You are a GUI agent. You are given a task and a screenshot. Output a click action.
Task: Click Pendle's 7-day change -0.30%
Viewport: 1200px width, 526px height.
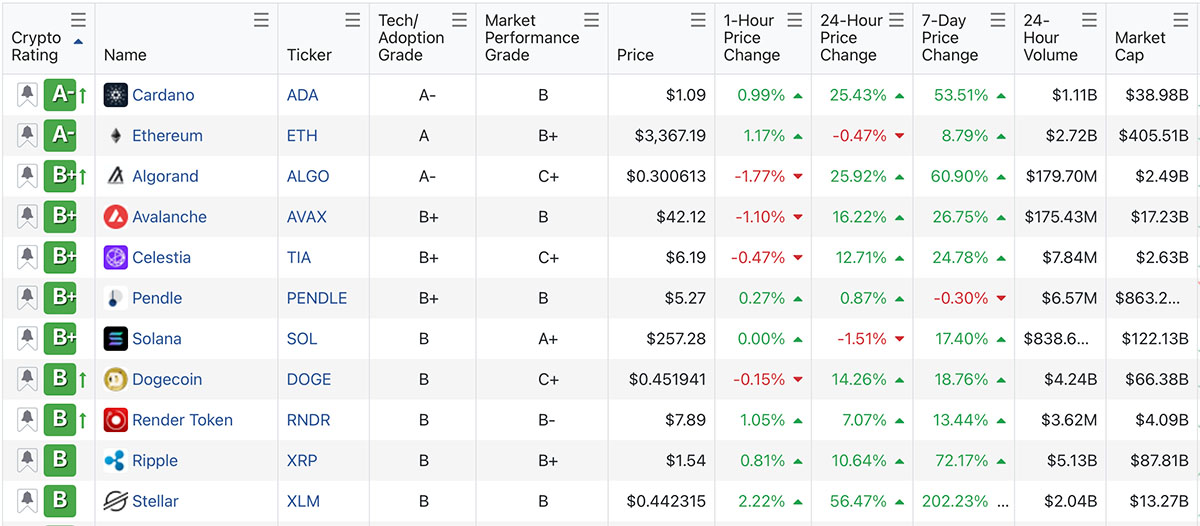960,298
